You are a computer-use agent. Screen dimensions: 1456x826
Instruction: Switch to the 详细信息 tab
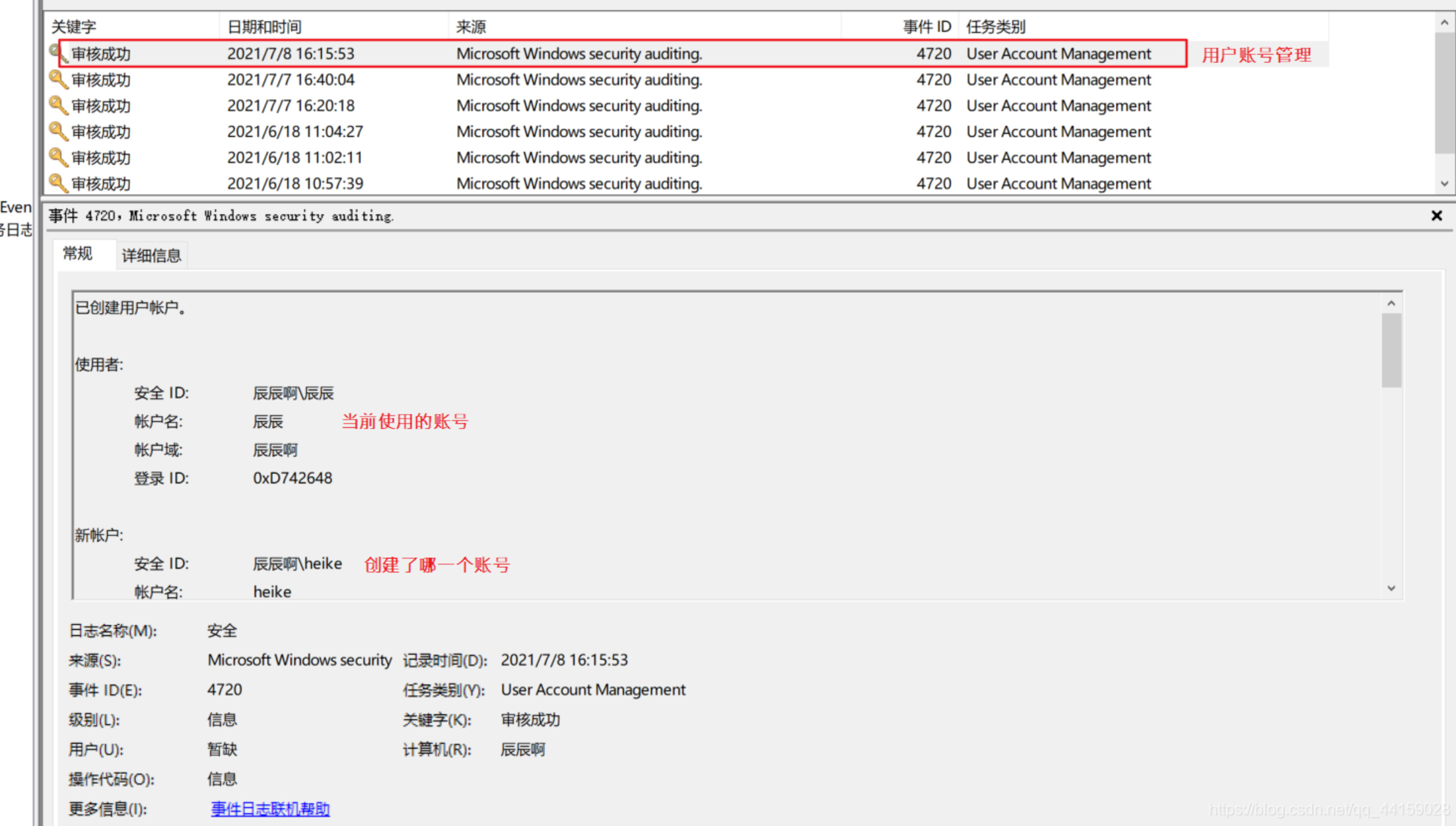click(x=151, y=256)
